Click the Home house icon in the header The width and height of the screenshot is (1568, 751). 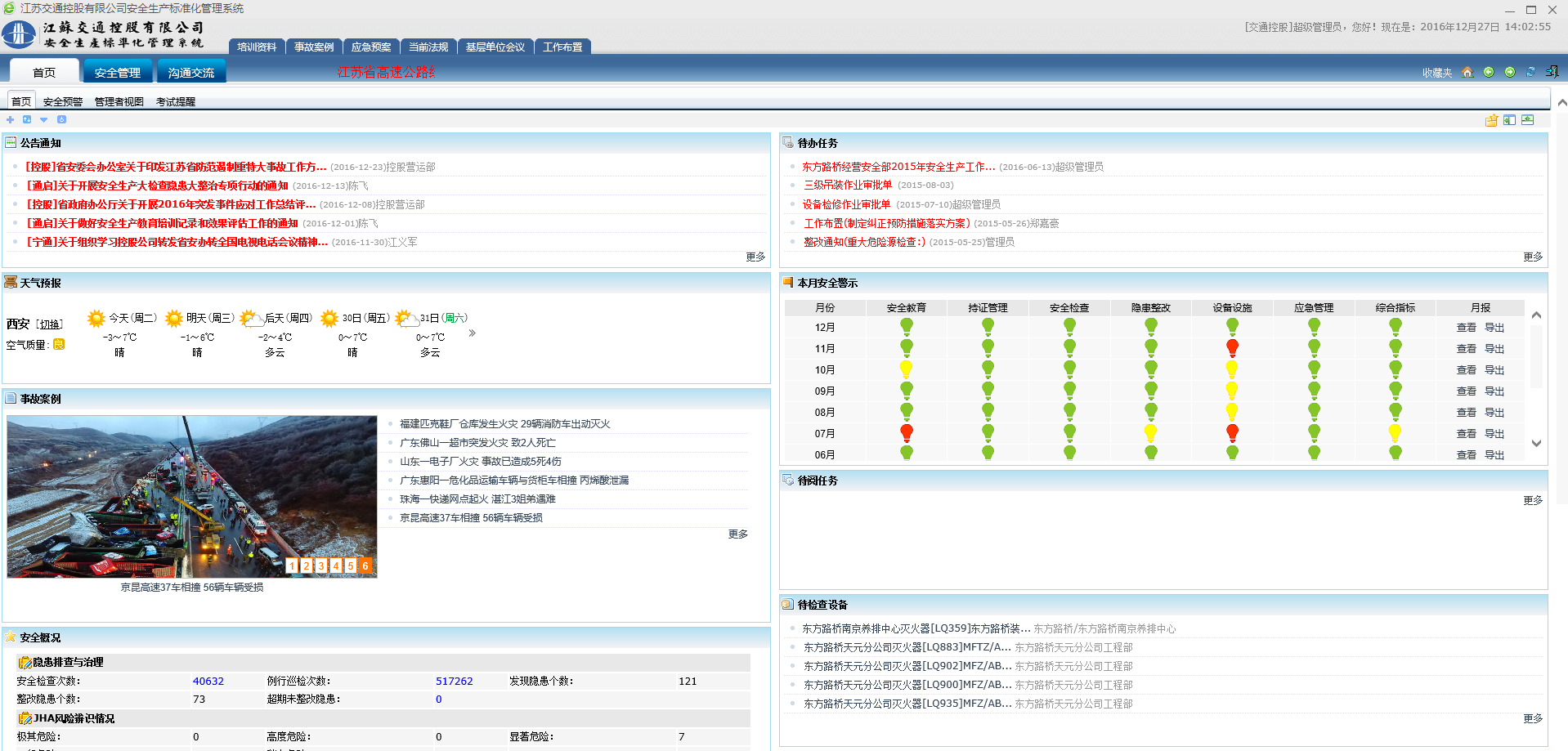click(x=1467, y=72)
